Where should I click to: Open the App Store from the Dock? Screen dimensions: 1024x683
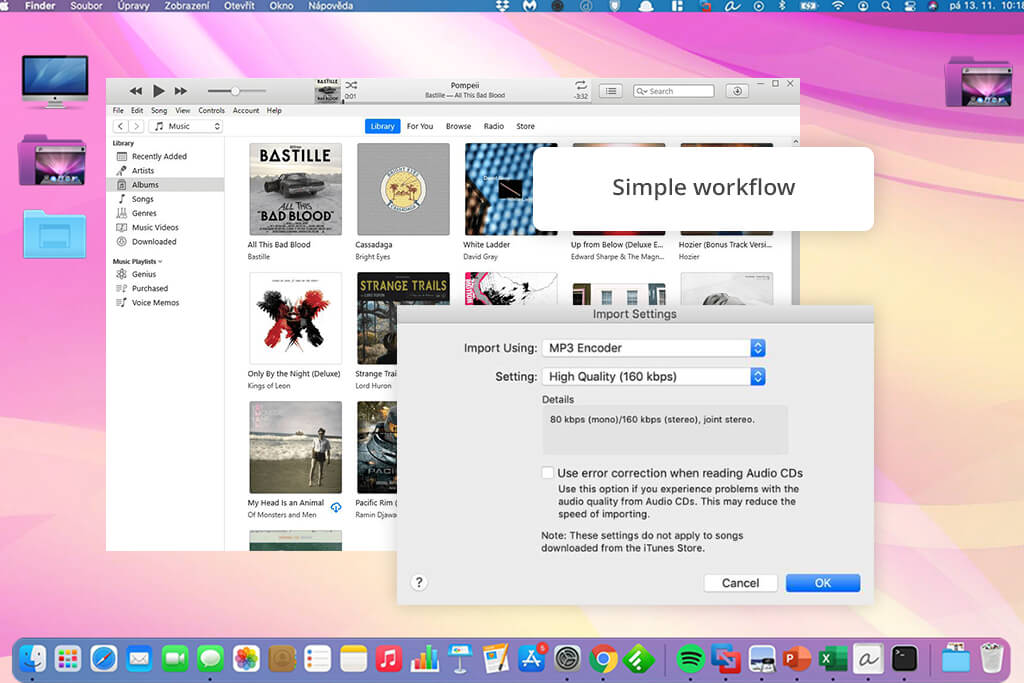point(532,659)
